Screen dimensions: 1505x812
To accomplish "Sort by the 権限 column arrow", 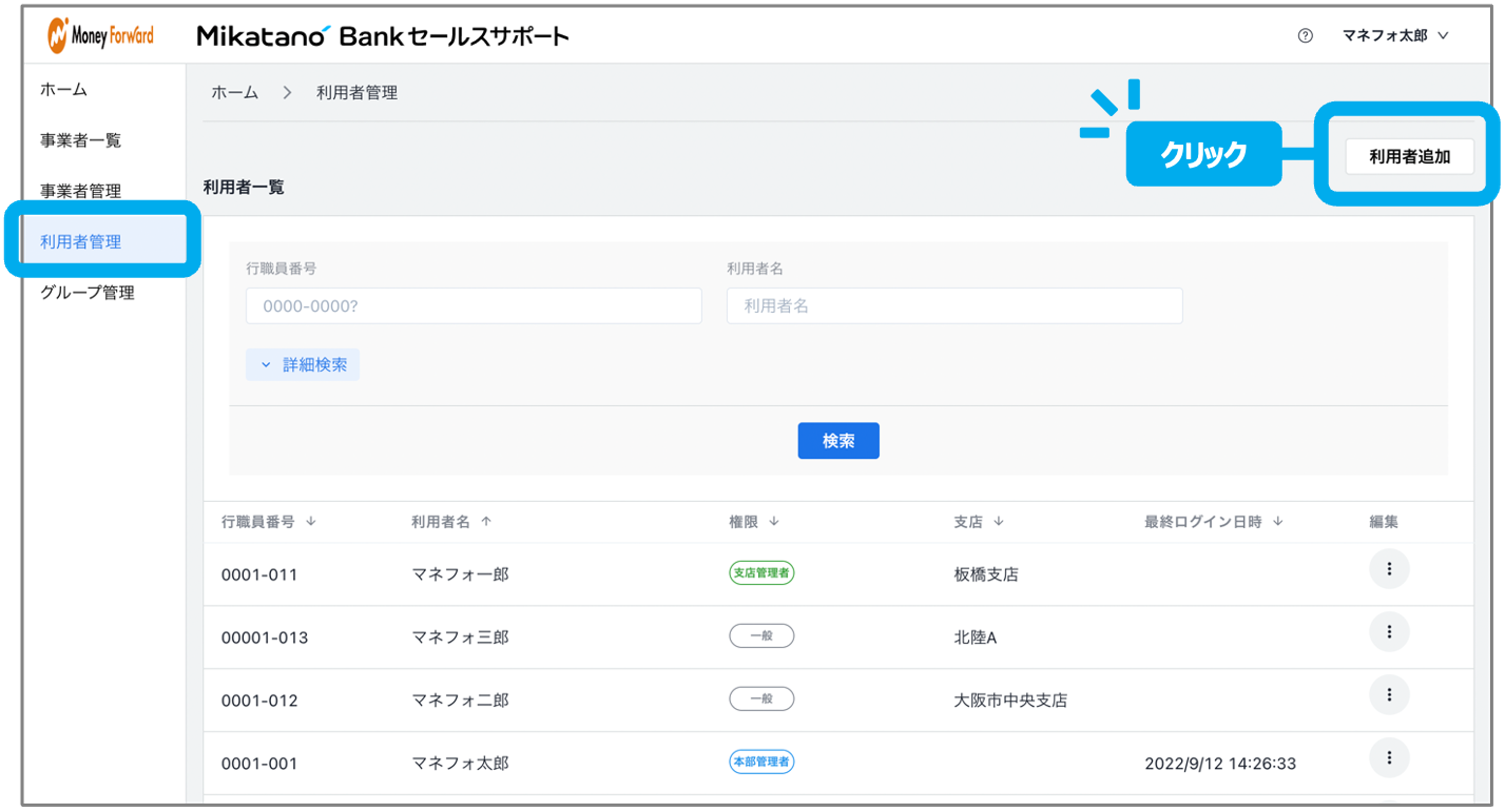I will 774,521.
